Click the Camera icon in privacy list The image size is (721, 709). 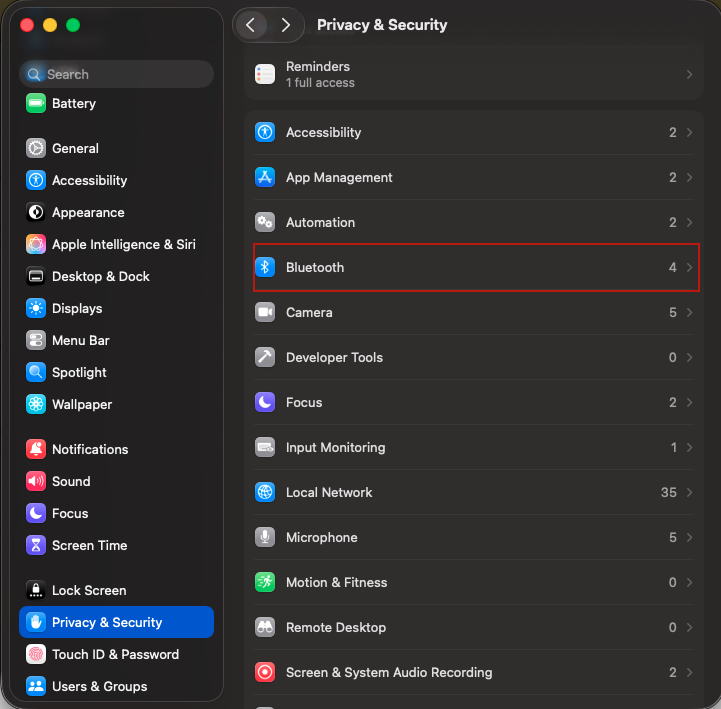[x=265, y=312]
